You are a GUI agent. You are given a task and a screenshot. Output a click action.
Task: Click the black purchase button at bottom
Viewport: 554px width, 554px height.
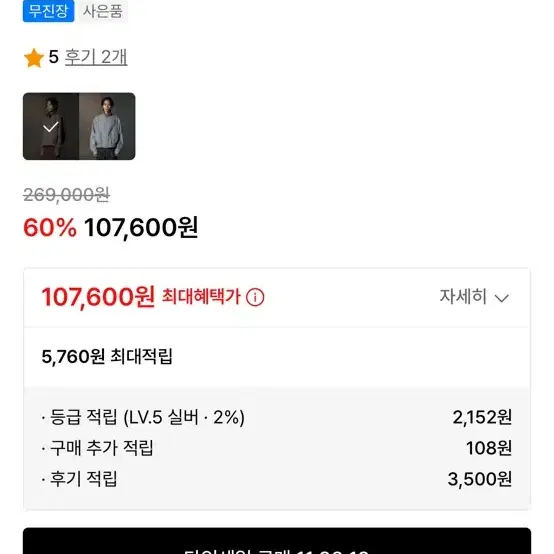[x=277, y=541]
